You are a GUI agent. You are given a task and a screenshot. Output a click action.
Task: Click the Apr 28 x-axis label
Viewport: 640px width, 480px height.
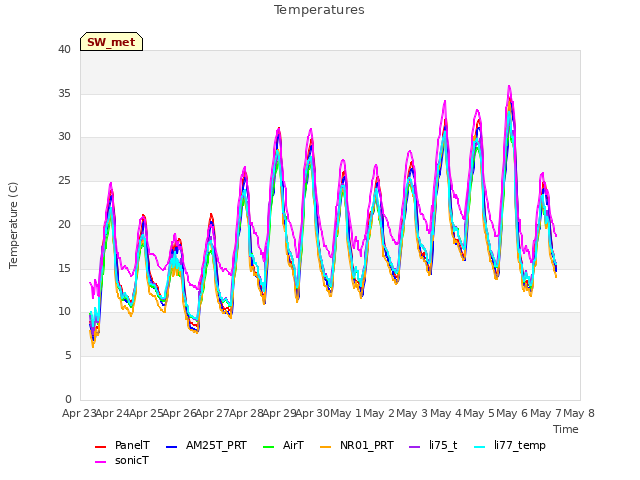point(246,413)
